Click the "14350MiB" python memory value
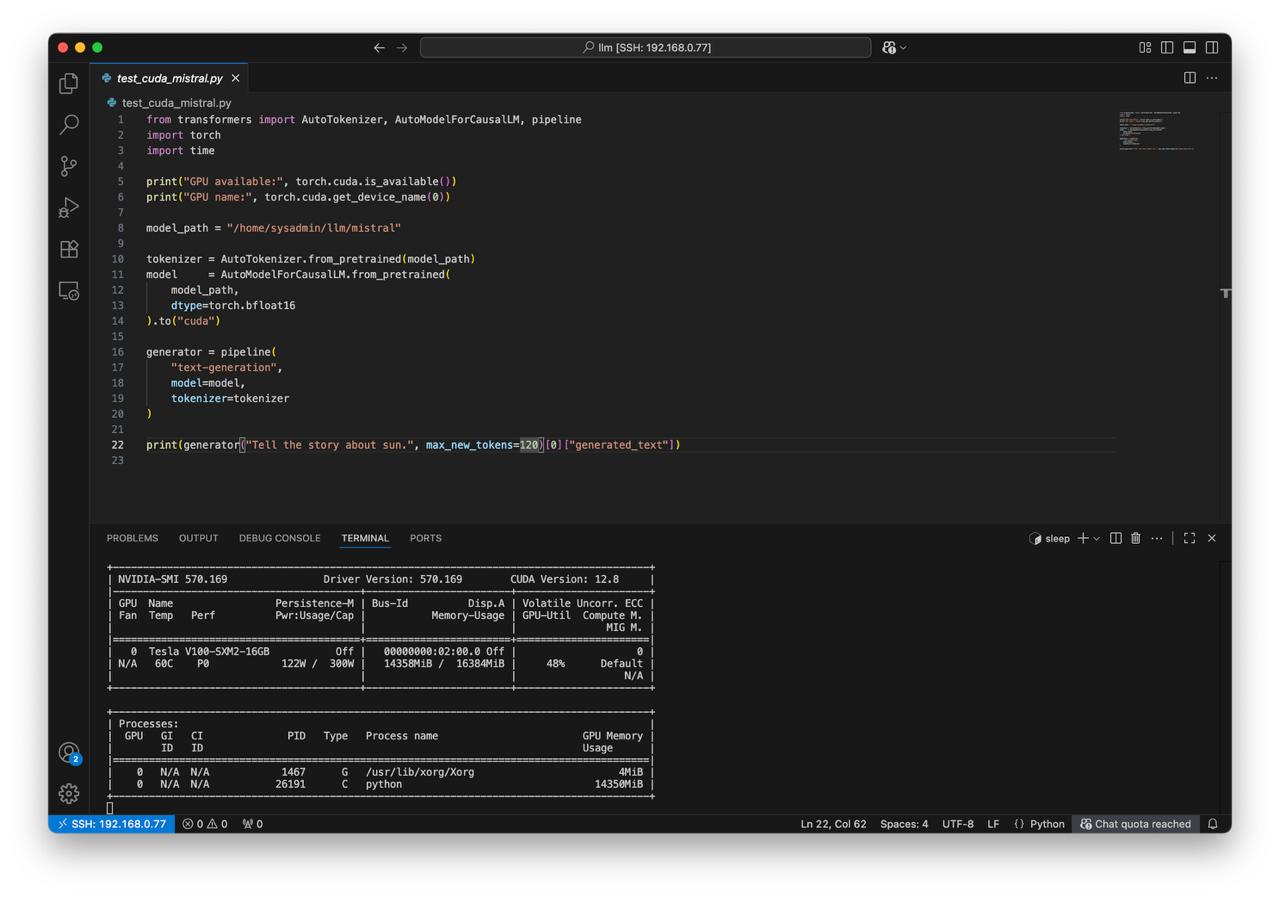 [619, 784]
